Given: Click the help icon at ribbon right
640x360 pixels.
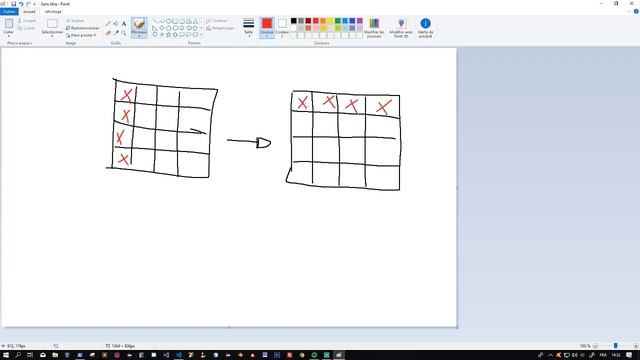Looking at the screenshot, I should (636, 11).
